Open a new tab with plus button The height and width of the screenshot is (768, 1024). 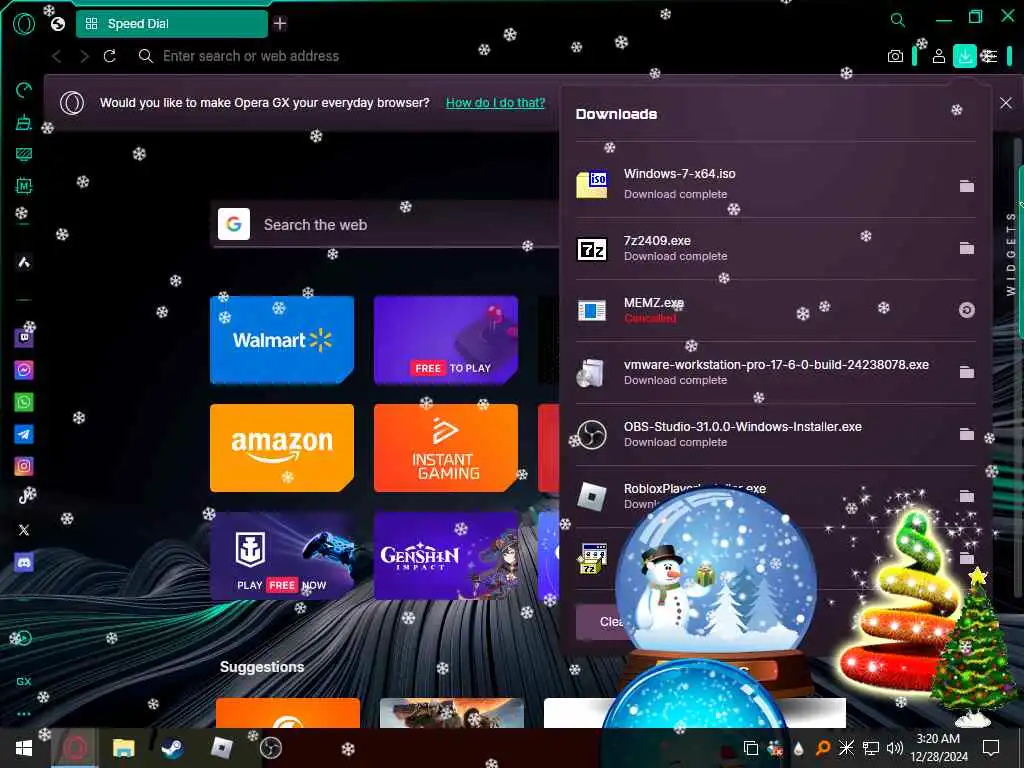pyautogui.click(x=280, y=24)
